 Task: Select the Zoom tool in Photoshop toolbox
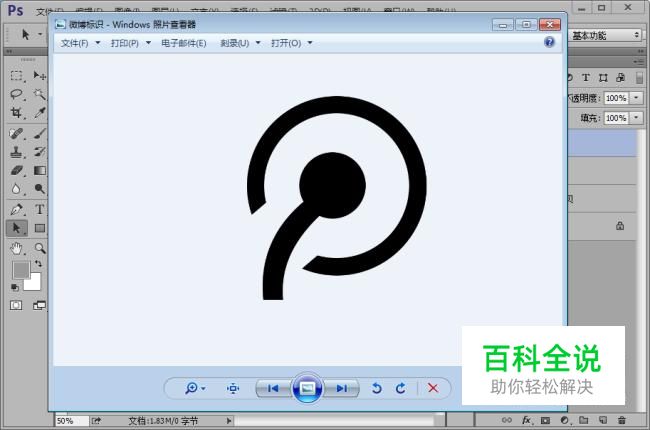pyautogui.click(x=39, y=248)
